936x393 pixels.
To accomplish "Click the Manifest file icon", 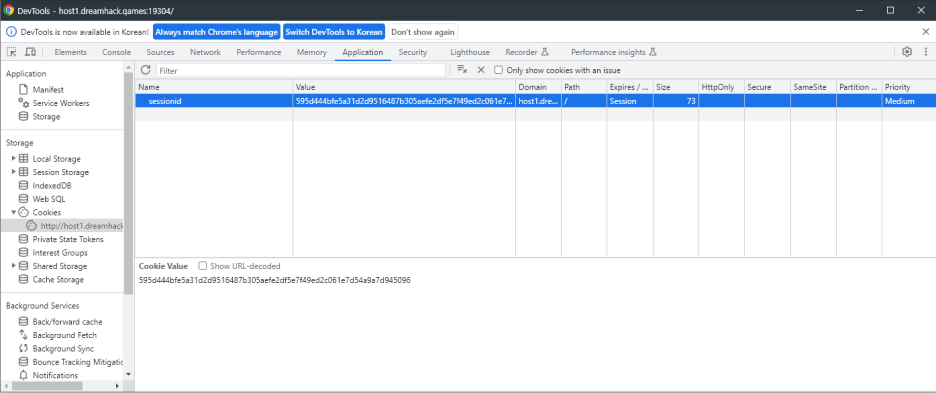I will pos(23,90).
